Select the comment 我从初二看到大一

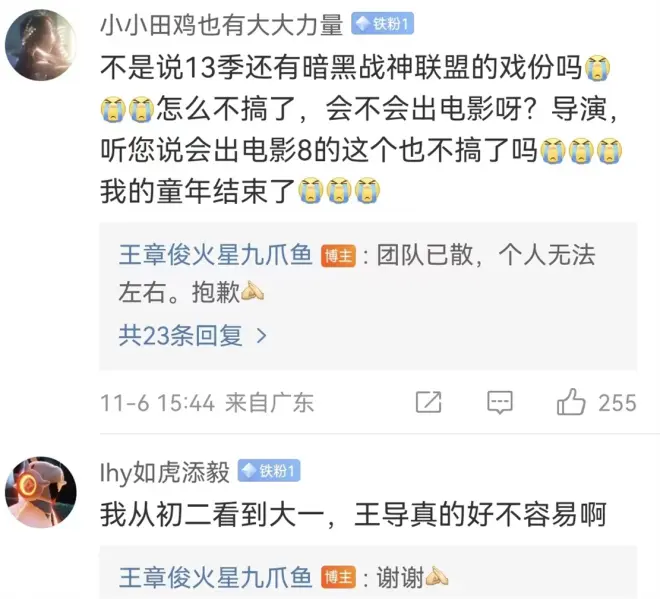[x=353, y=514]
